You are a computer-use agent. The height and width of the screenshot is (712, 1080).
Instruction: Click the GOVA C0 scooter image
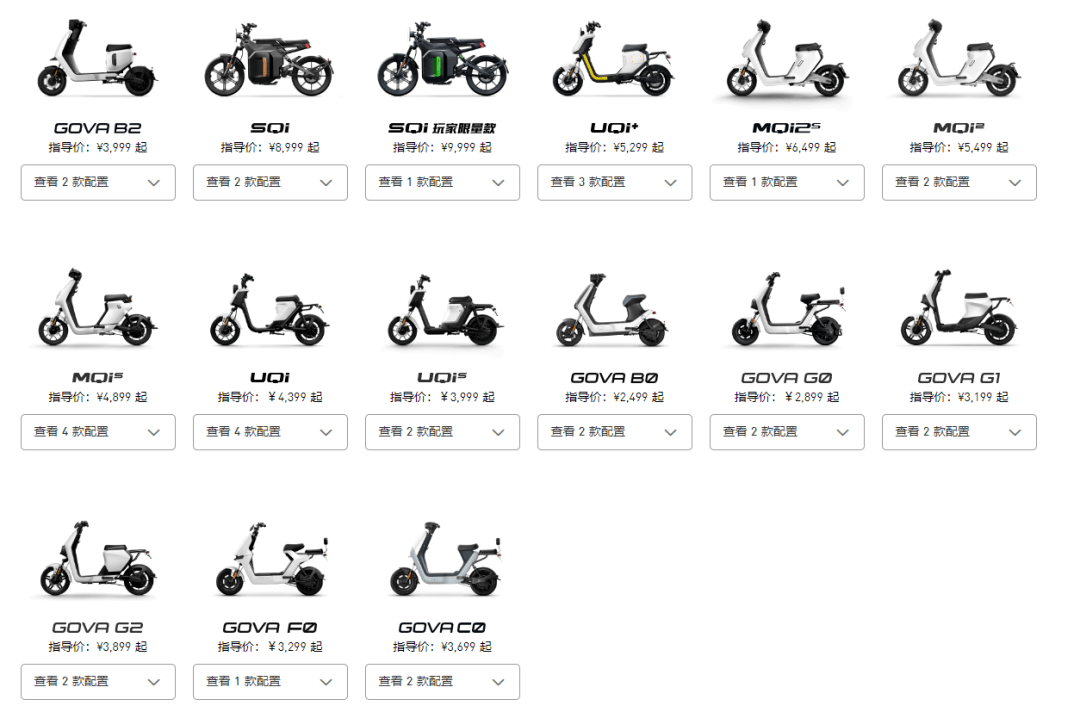pos(444,559)
